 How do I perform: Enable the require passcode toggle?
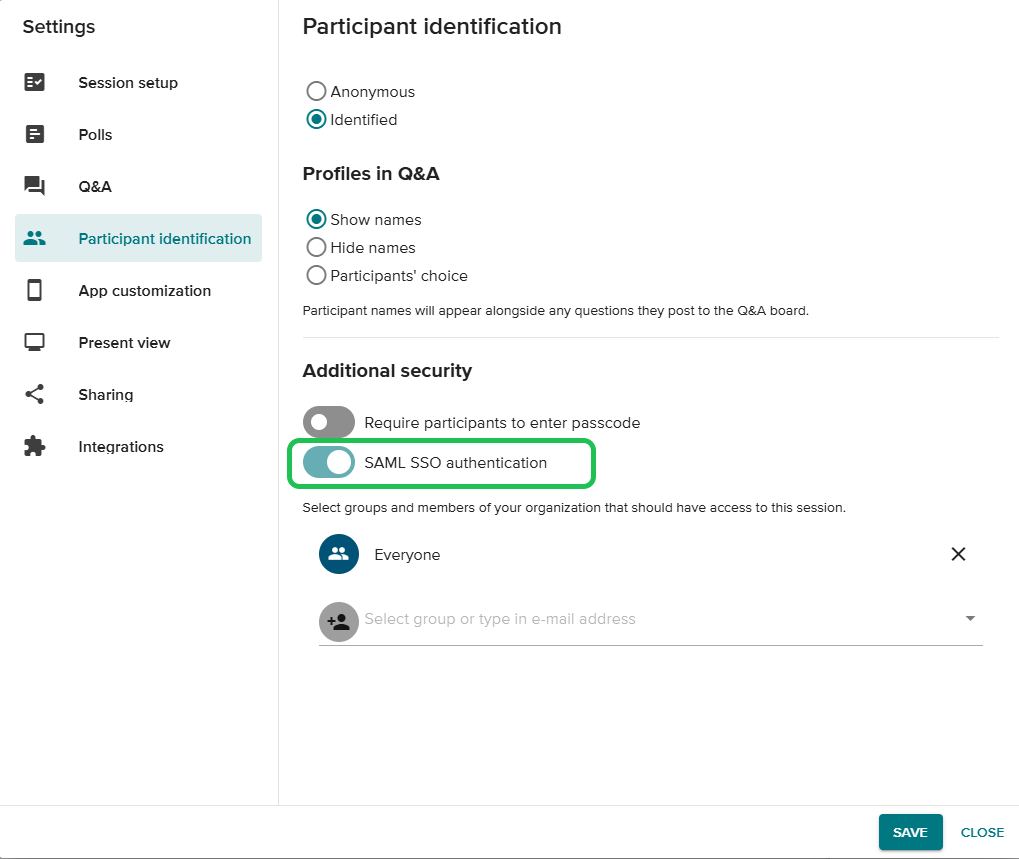point(329,422)
